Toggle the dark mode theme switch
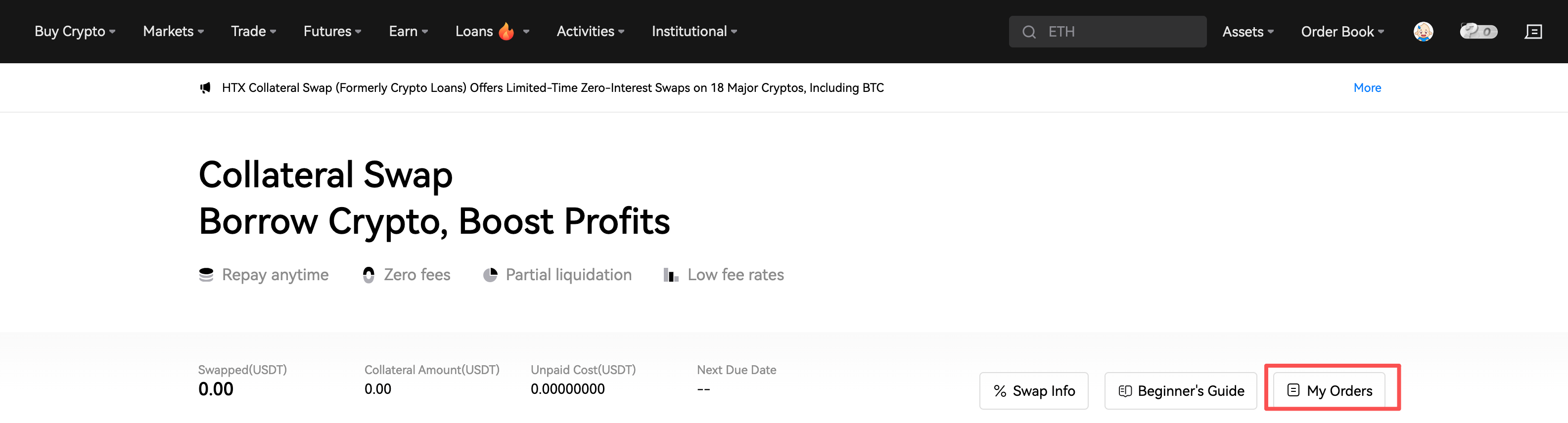1568x423 pixels. (1478, 32)
